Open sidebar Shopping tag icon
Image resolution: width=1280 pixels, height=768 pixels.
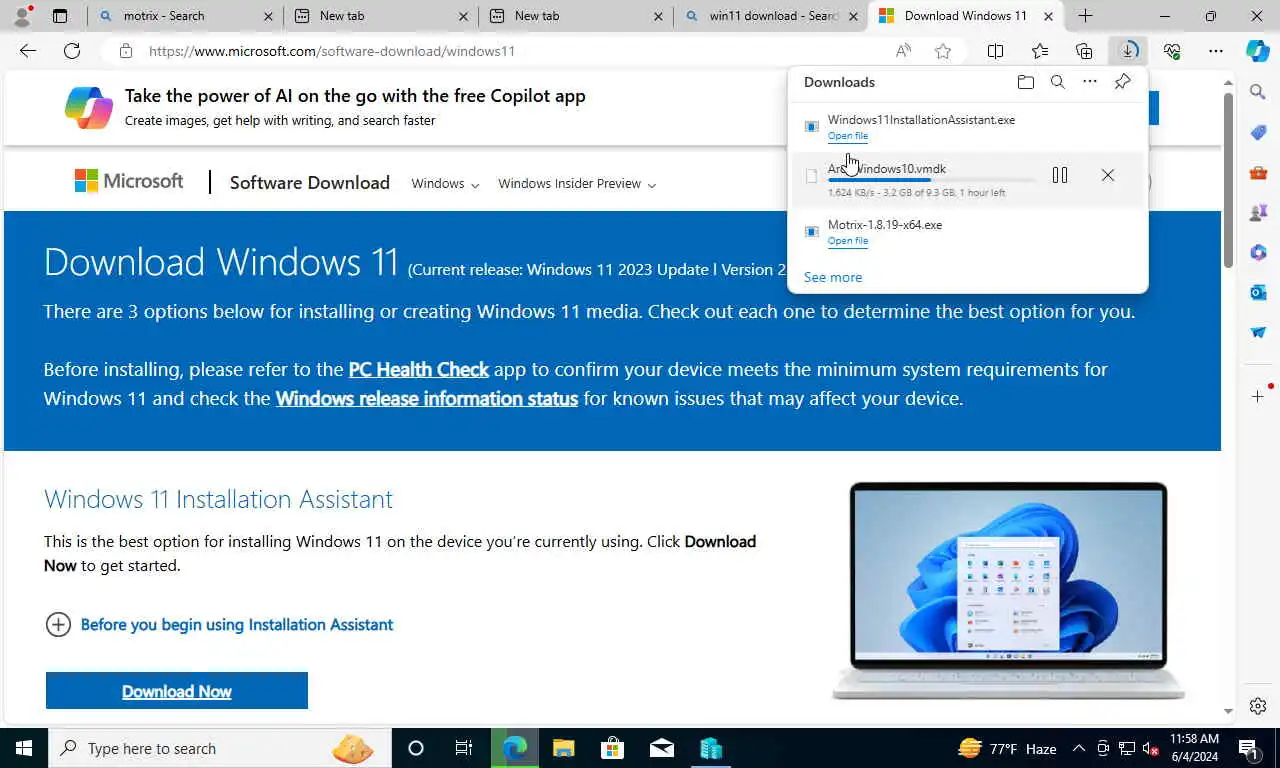pyautogui.click(x=1258, y=132)
